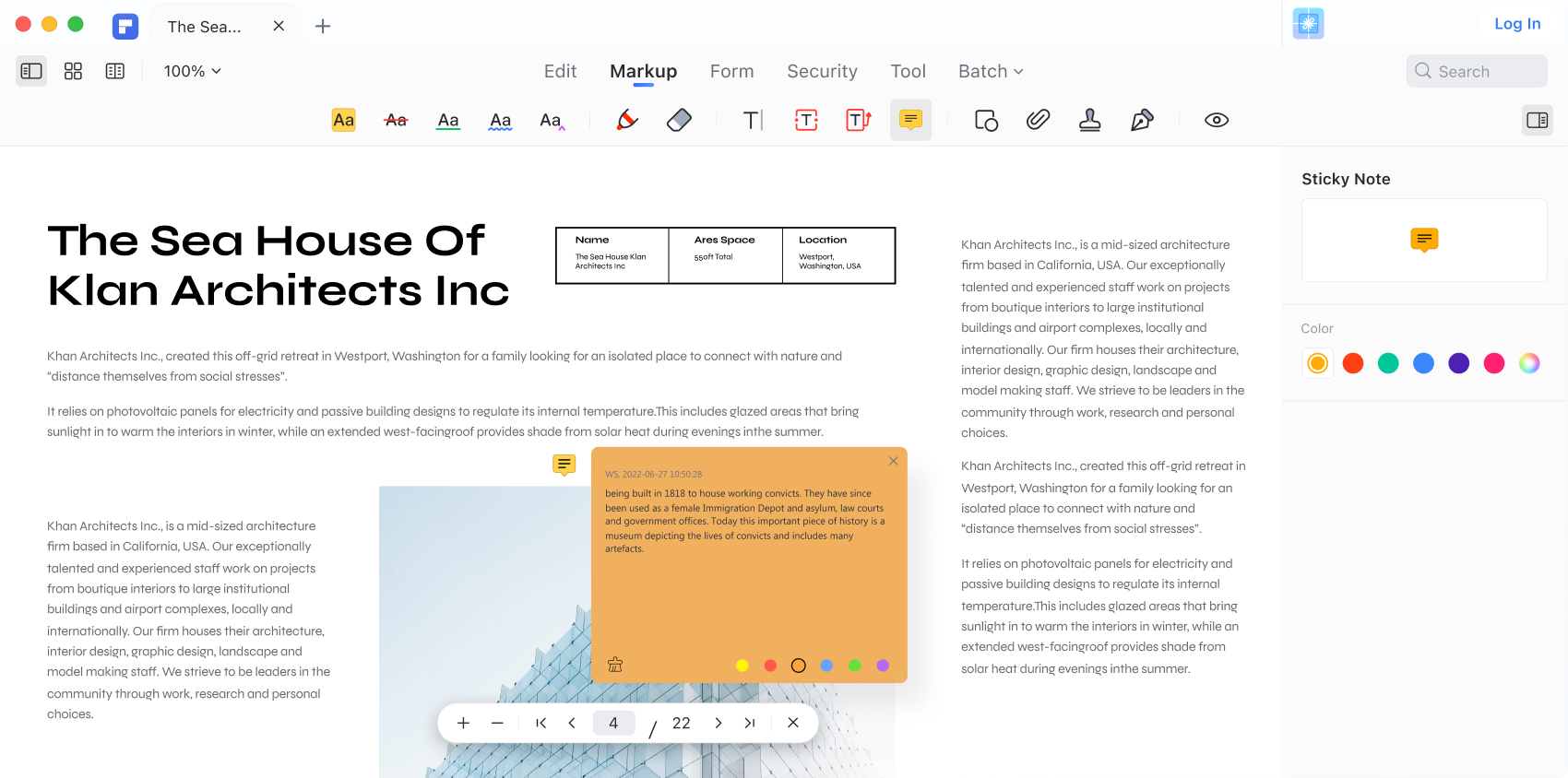This screenshot has height=778, width=1568.
Task: Set note popup color to blue
Action: pos(826,666)
